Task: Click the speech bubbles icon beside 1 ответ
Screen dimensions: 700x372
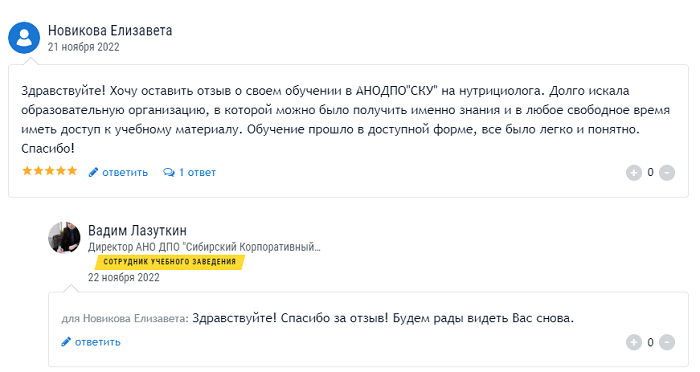Action: click(169, 172)
